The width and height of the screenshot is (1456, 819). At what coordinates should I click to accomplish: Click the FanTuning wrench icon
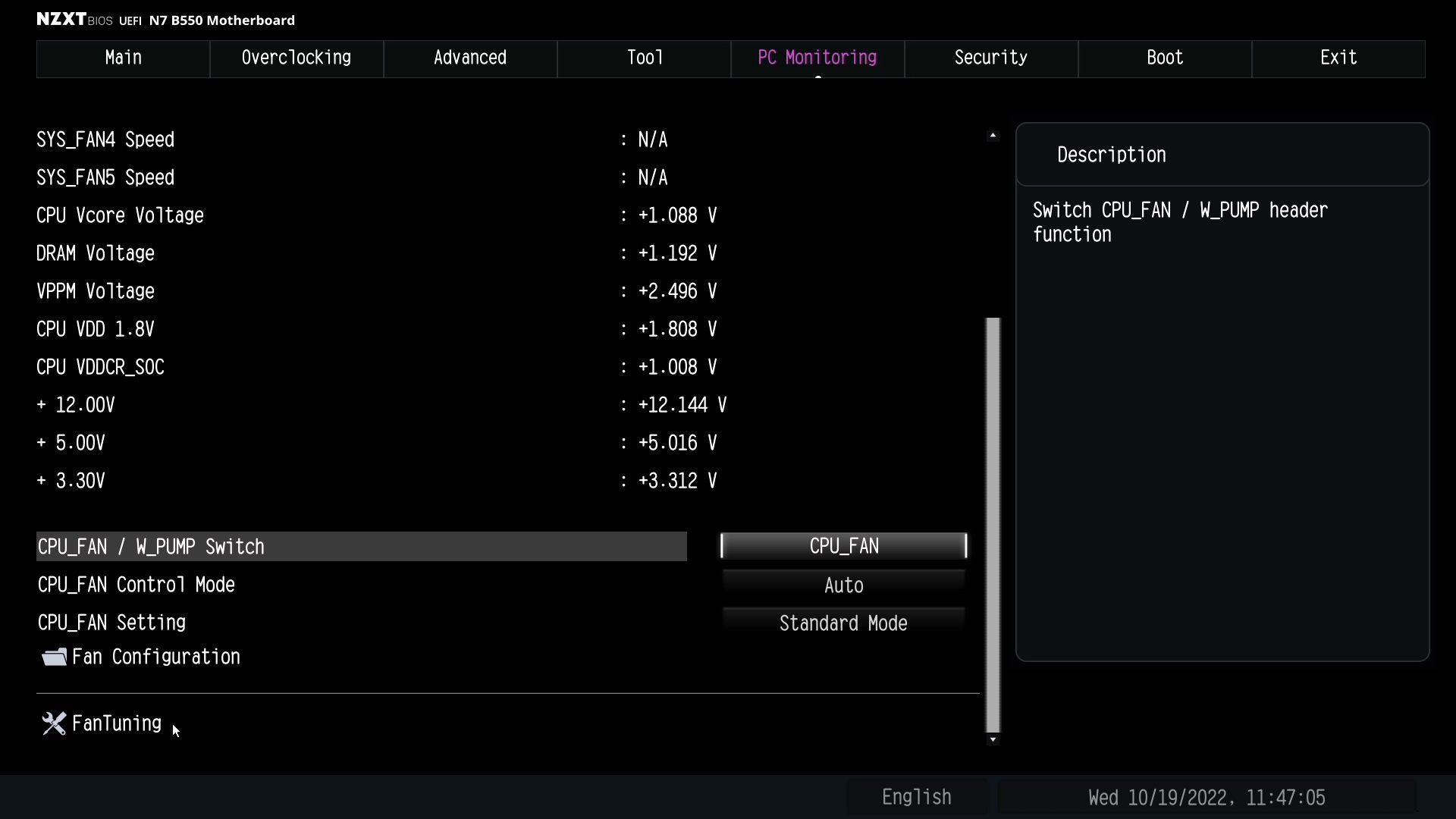54,723
